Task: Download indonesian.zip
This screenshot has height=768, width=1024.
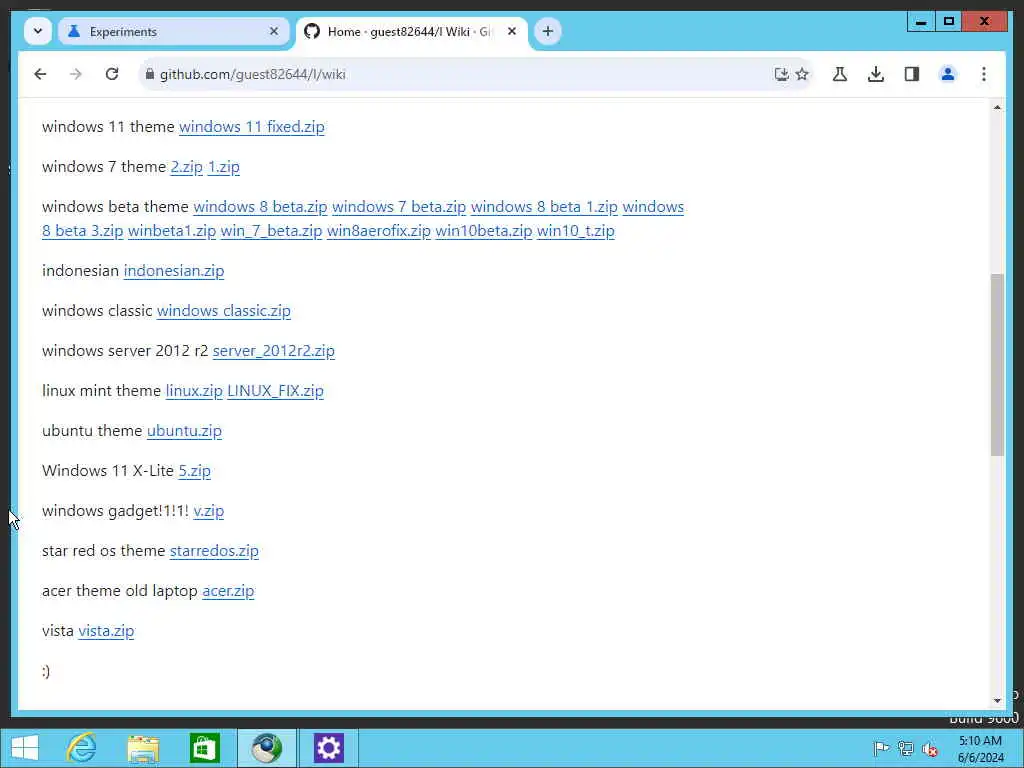Action: click(174, 271)
